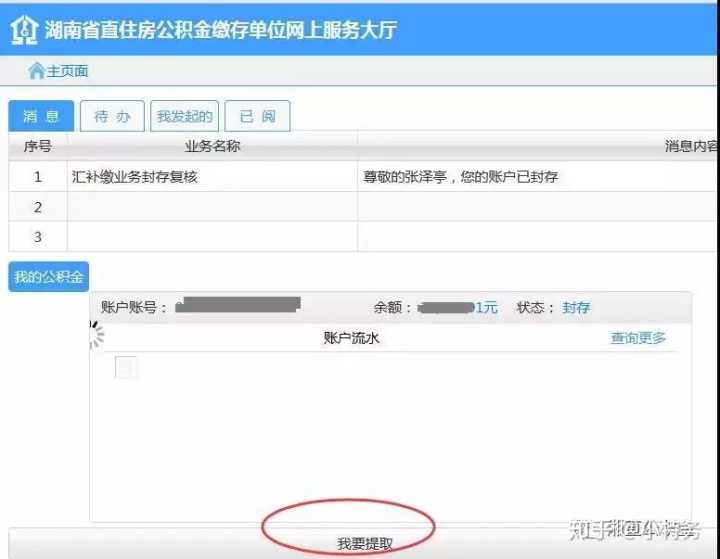This screenshot has width=720, height=559.
Task: Open the 已阅 tab
Action: point(257,116)
